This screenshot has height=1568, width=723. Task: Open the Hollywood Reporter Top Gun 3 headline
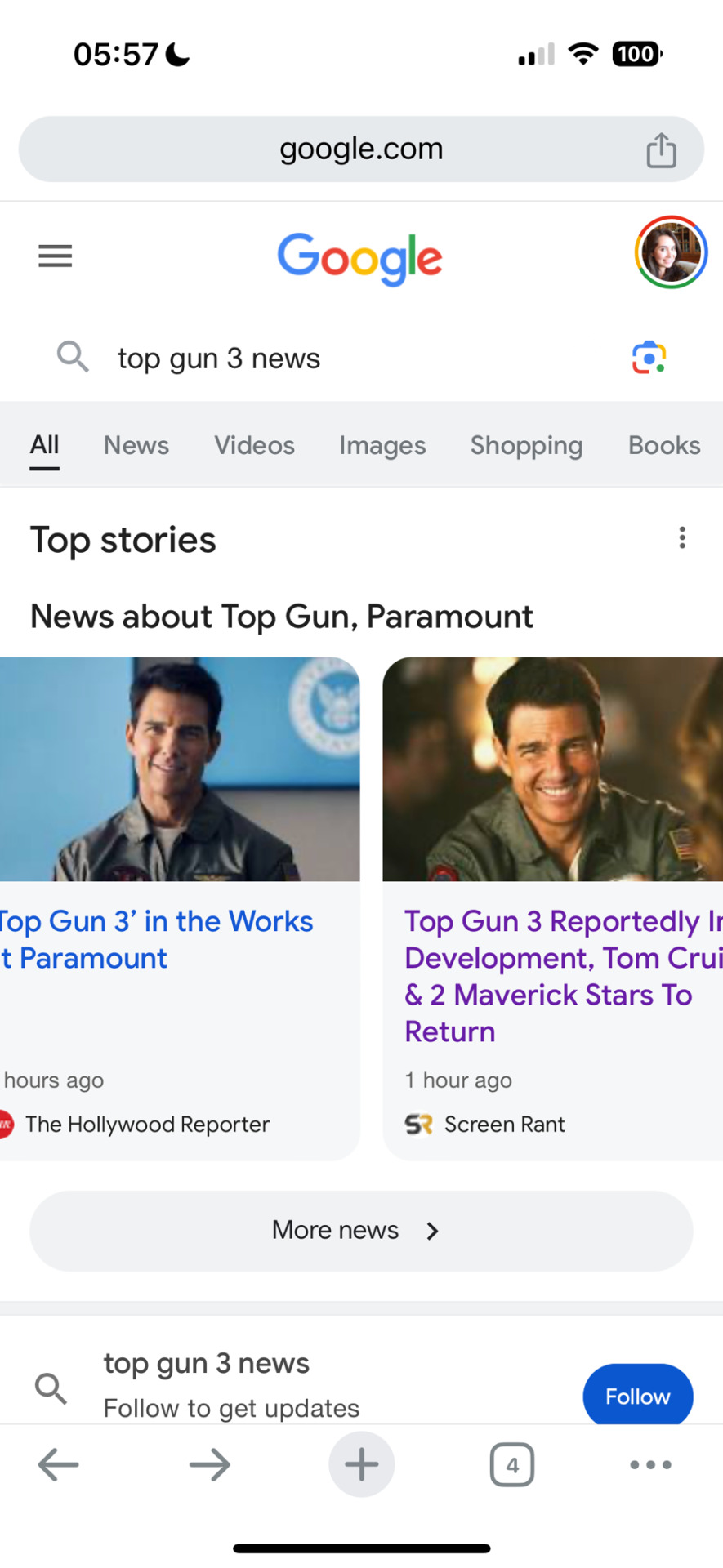pos(157,939)
